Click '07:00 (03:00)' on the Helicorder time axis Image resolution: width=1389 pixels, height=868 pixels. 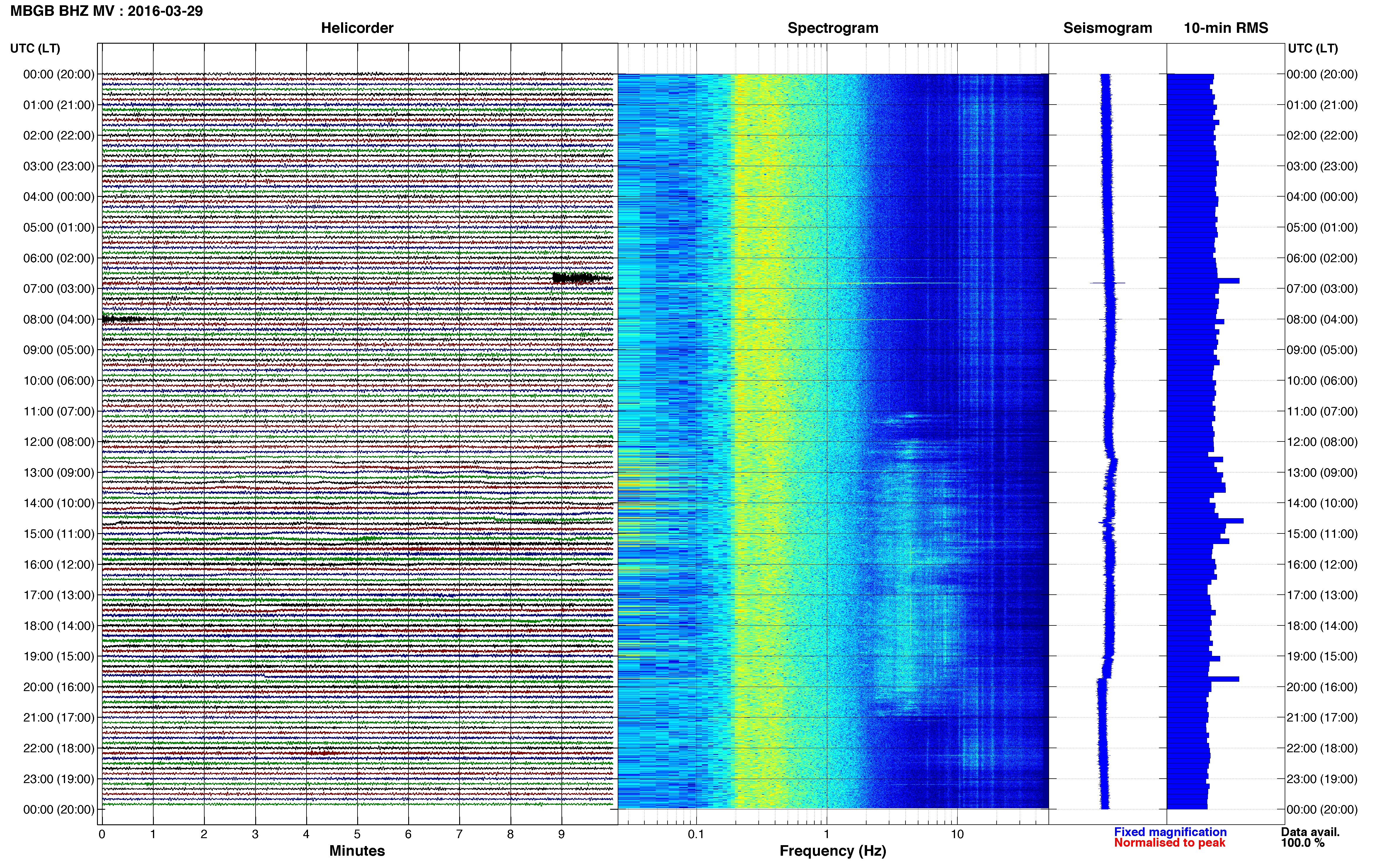pos(59,289)
